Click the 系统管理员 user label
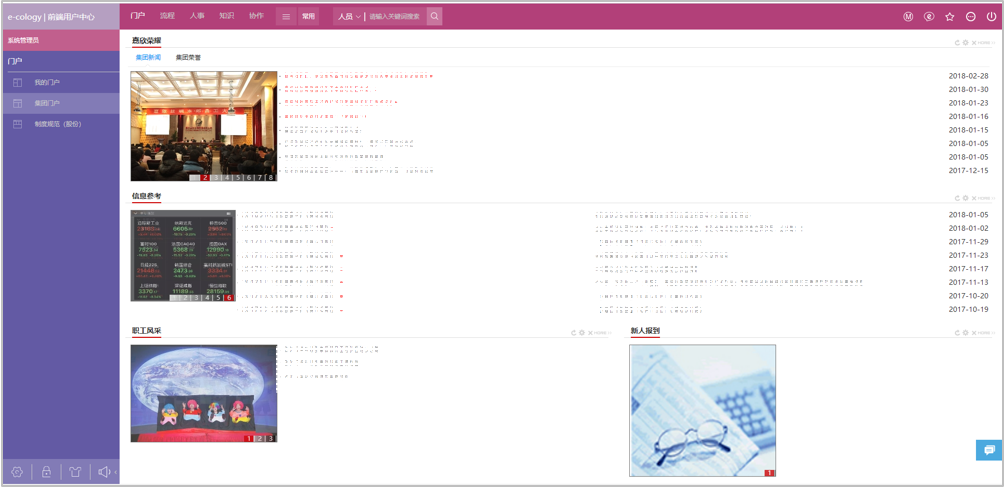Screen dimensions: 1004x488 (x=23, y=40)
